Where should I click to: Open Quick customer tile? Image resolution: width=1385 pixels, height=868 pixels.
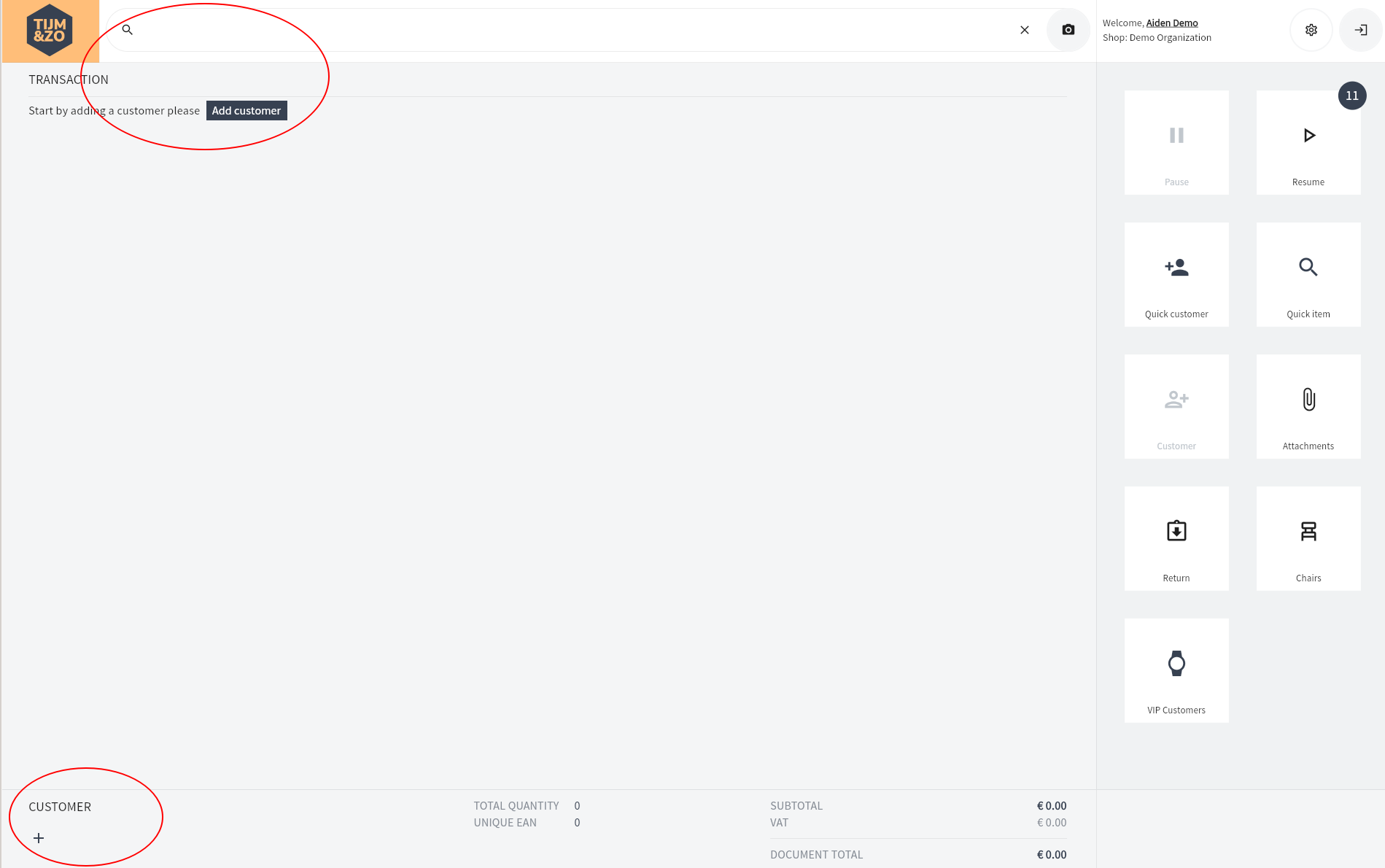click(1176, 275)
